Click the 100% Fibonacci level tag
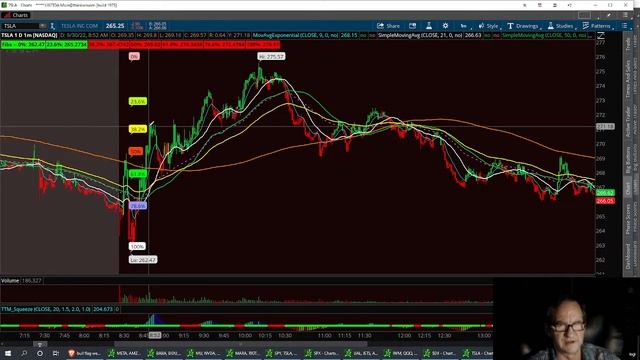This screenshot has height=360, width=640. coord(137,247)
